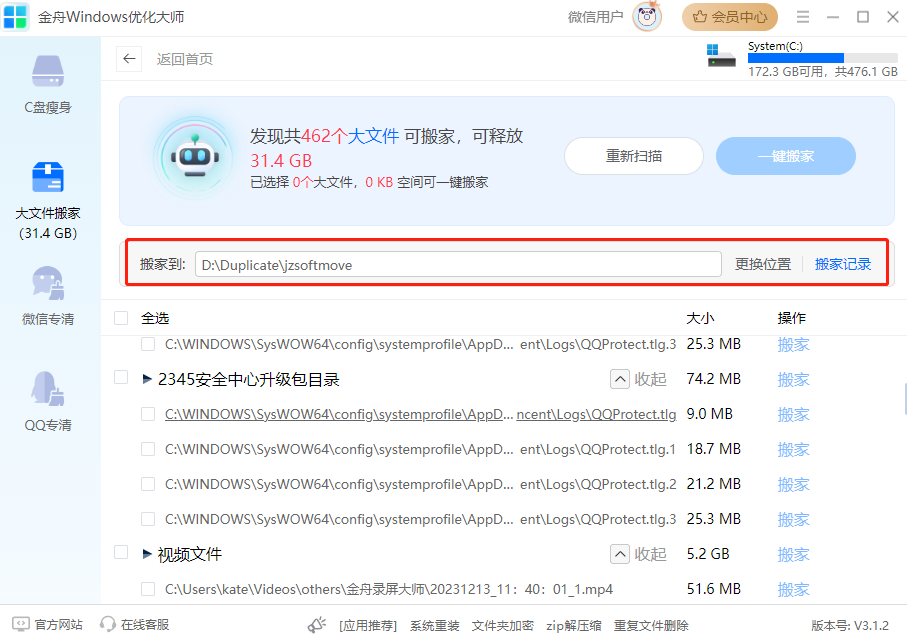Check the 01_1.mp4 video file
Screen dimensions: 907x637
(x=148, y=589)
